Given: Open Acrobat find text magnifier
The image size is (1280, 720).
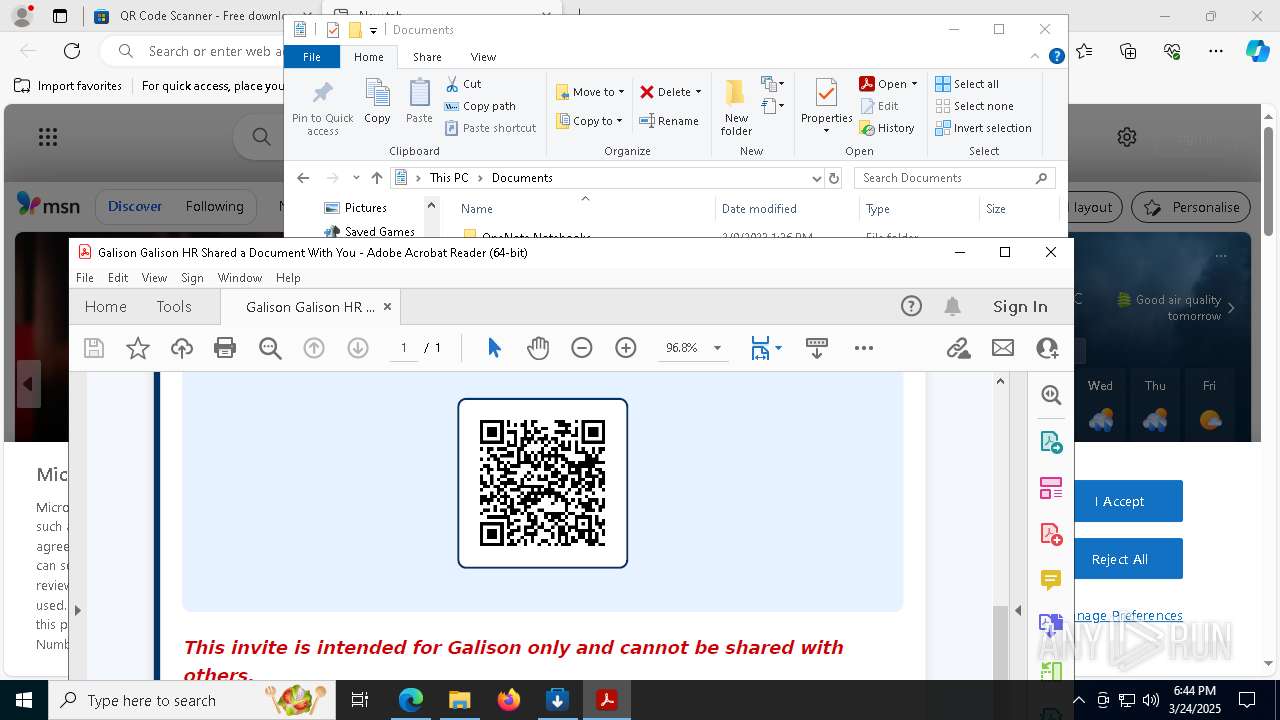Looking at the screenshot, I should pos(270,348).
